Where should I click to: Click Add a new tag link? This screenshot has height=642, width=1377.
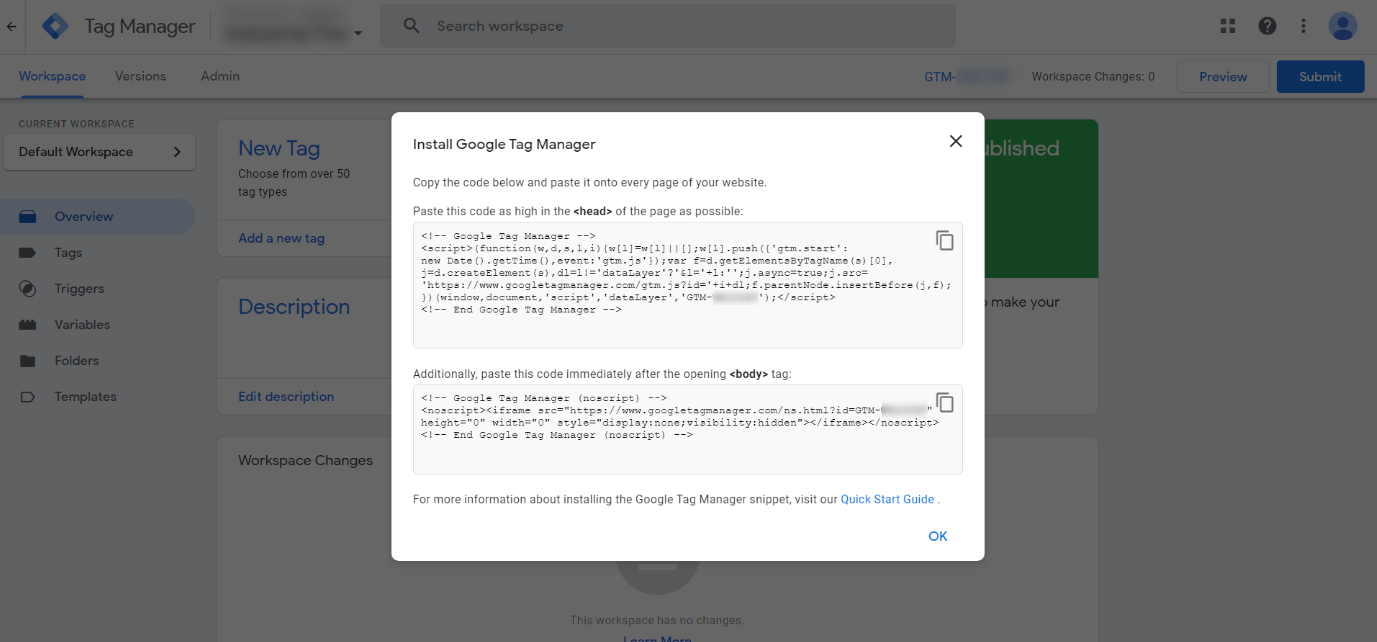pyautogui.click(x=281, y=238)
